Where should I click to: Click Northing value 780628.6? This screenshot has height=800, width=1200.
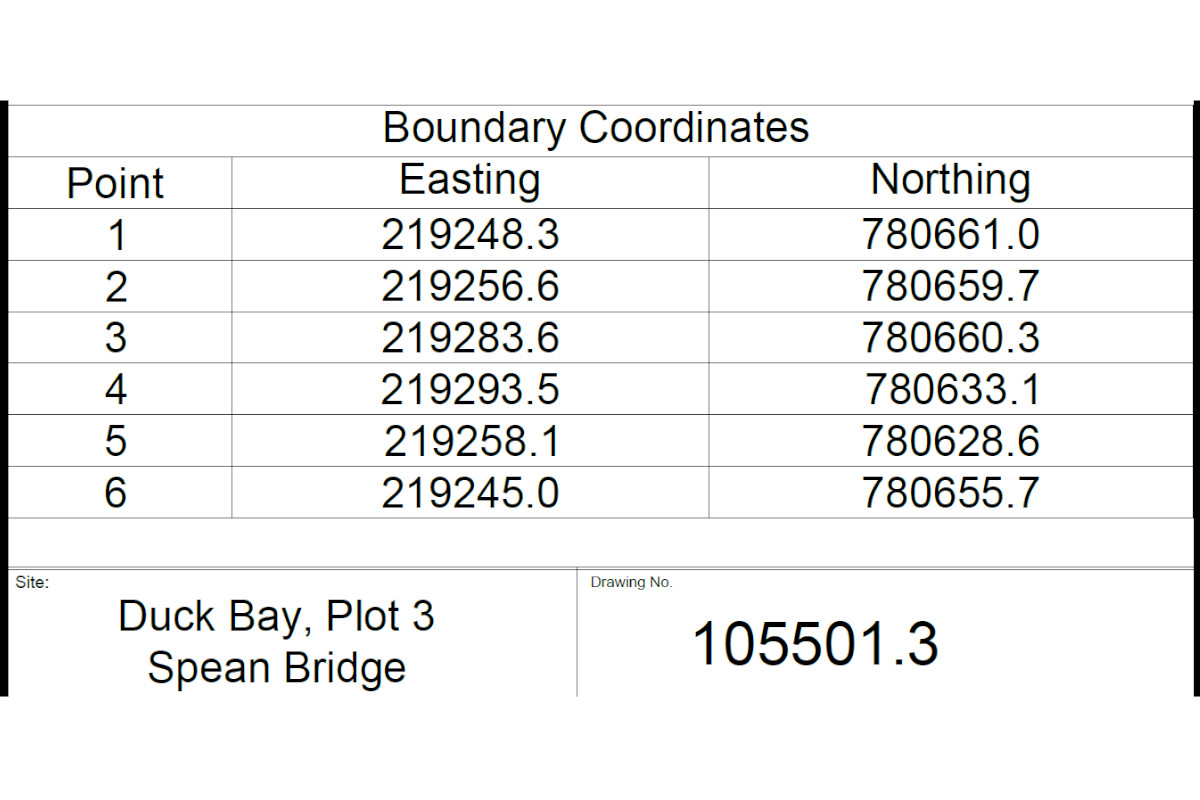click(951, 442)
